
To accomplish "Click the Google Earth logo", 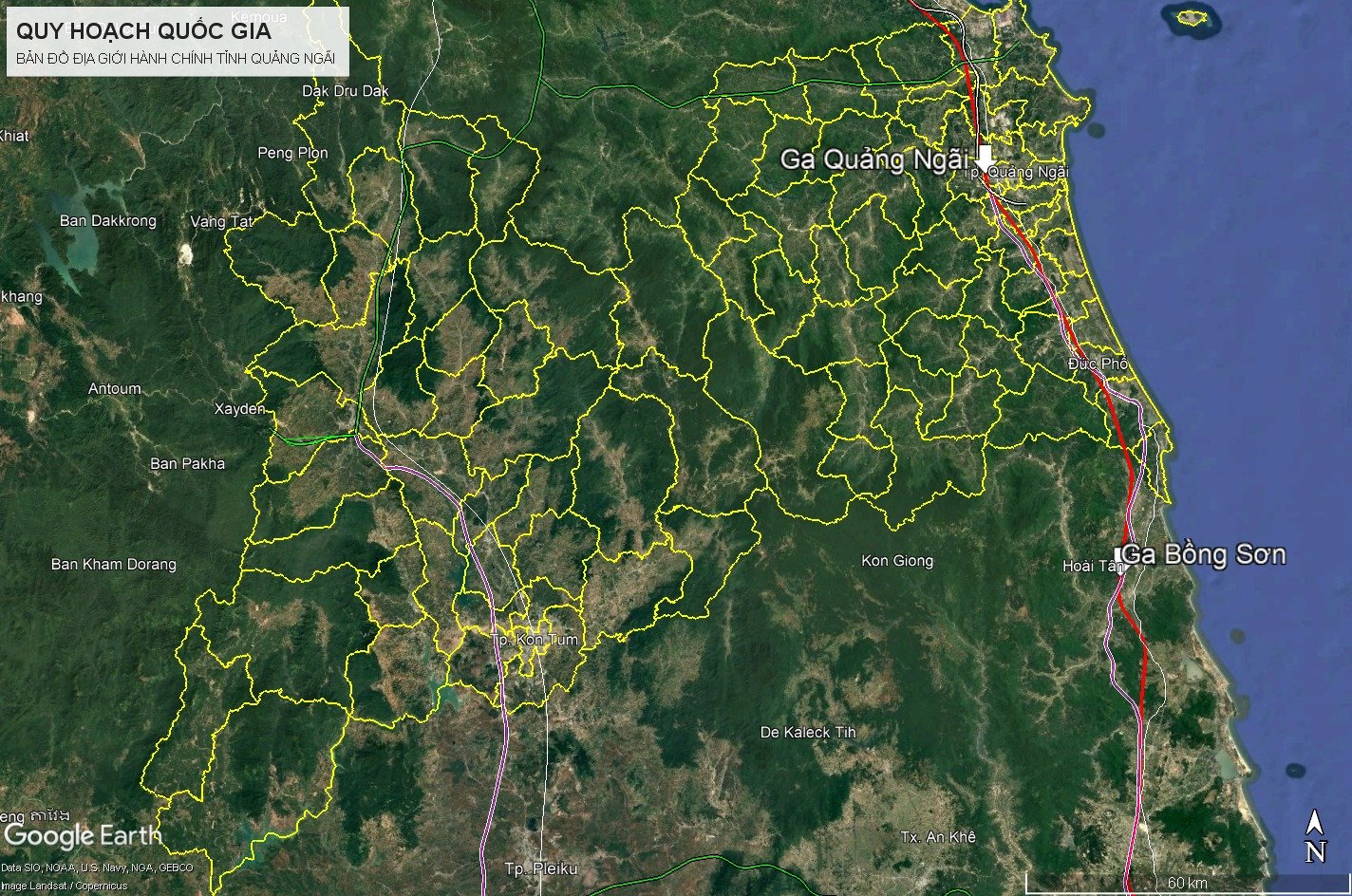I will [83, 836].
